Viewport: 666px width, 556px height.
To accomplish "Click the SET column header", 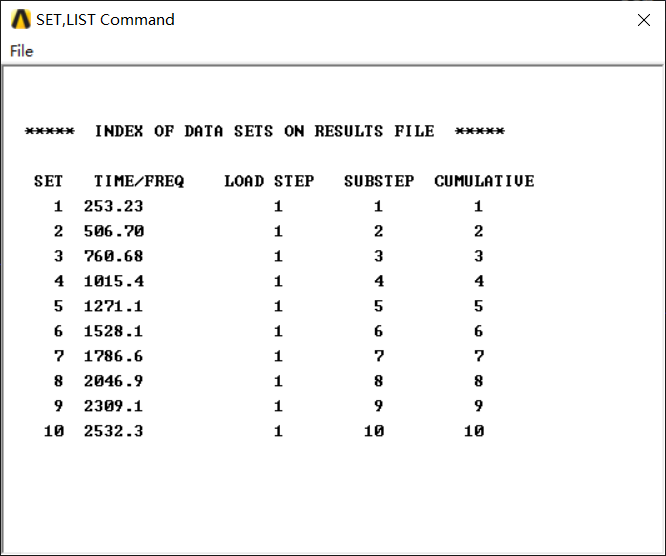I will pos(48,181).
